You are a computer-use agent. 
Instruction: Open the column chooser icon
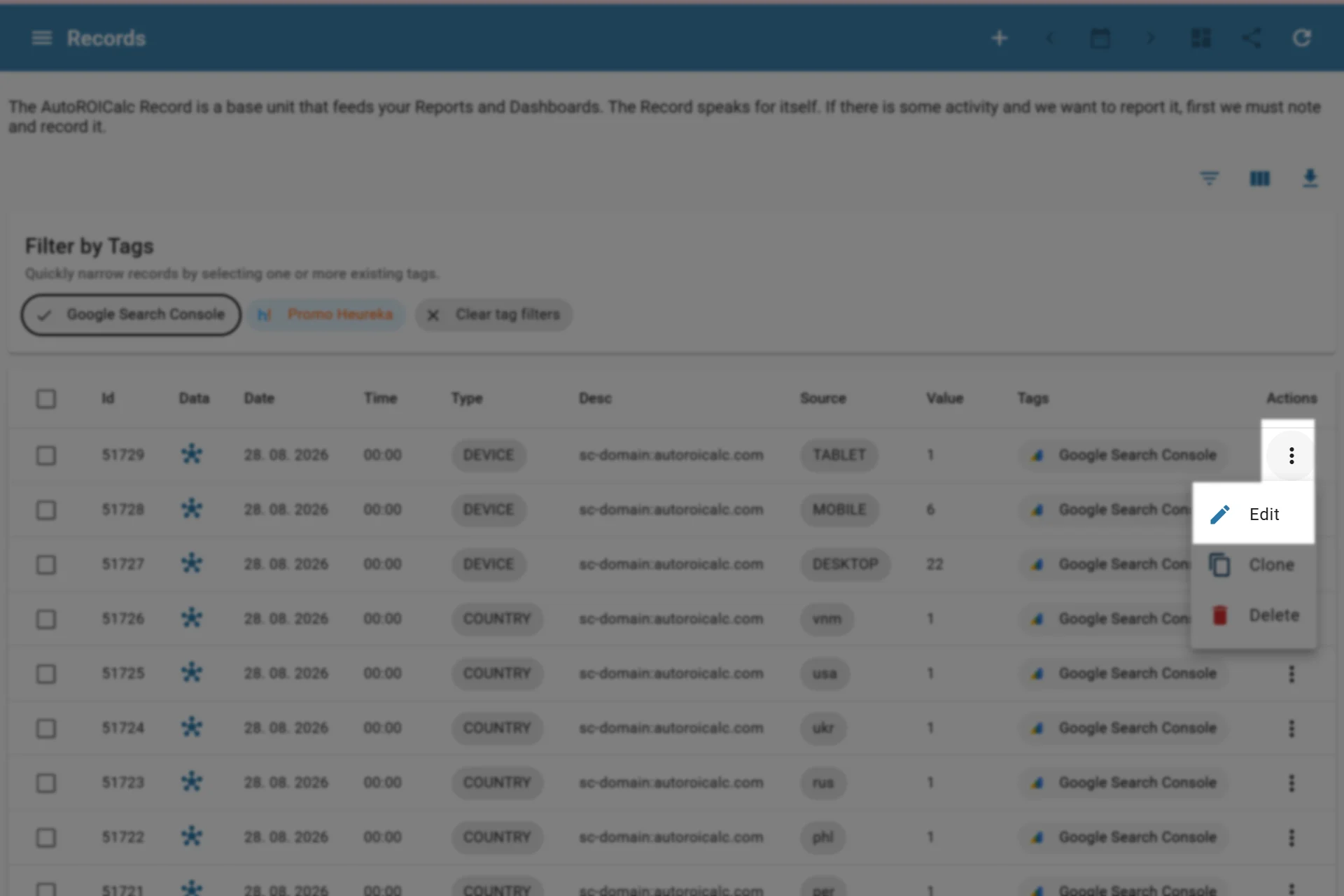pyautogui.click(x=1260, y=178)
